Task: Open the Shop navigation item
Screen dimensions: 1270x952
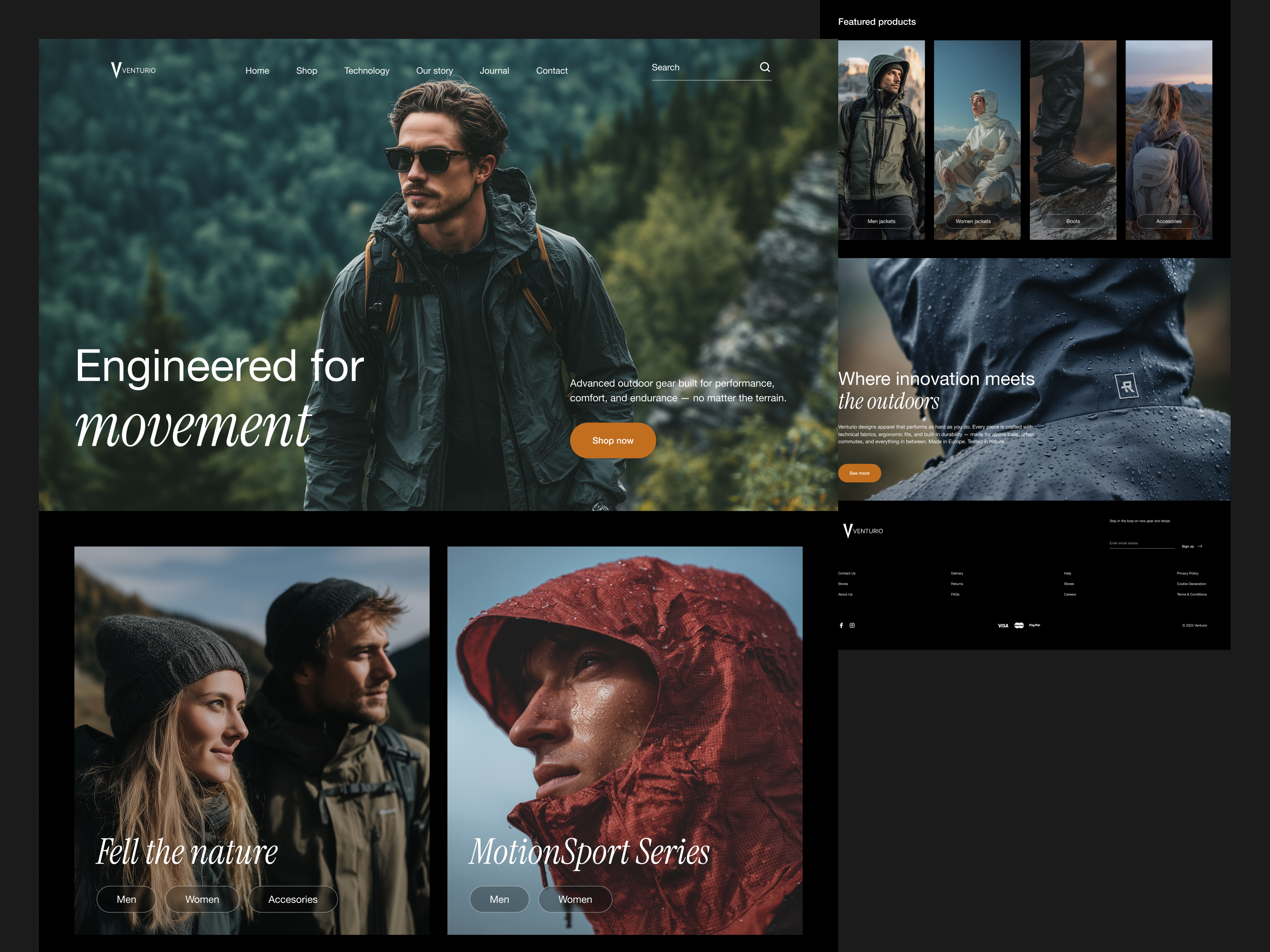Action: [307, 71]
